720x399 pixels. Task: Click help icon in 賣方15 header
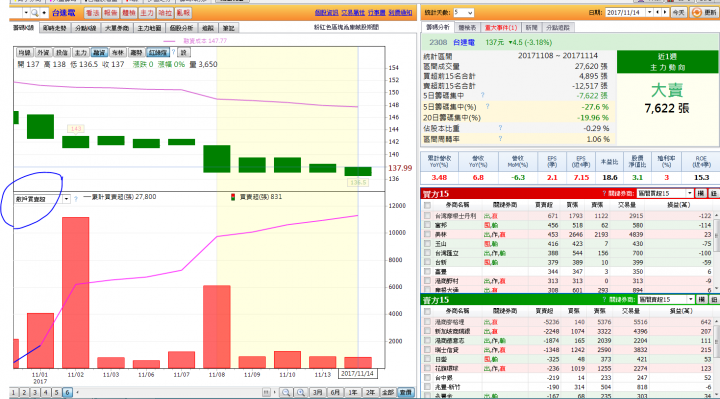(x=604, y=299)
